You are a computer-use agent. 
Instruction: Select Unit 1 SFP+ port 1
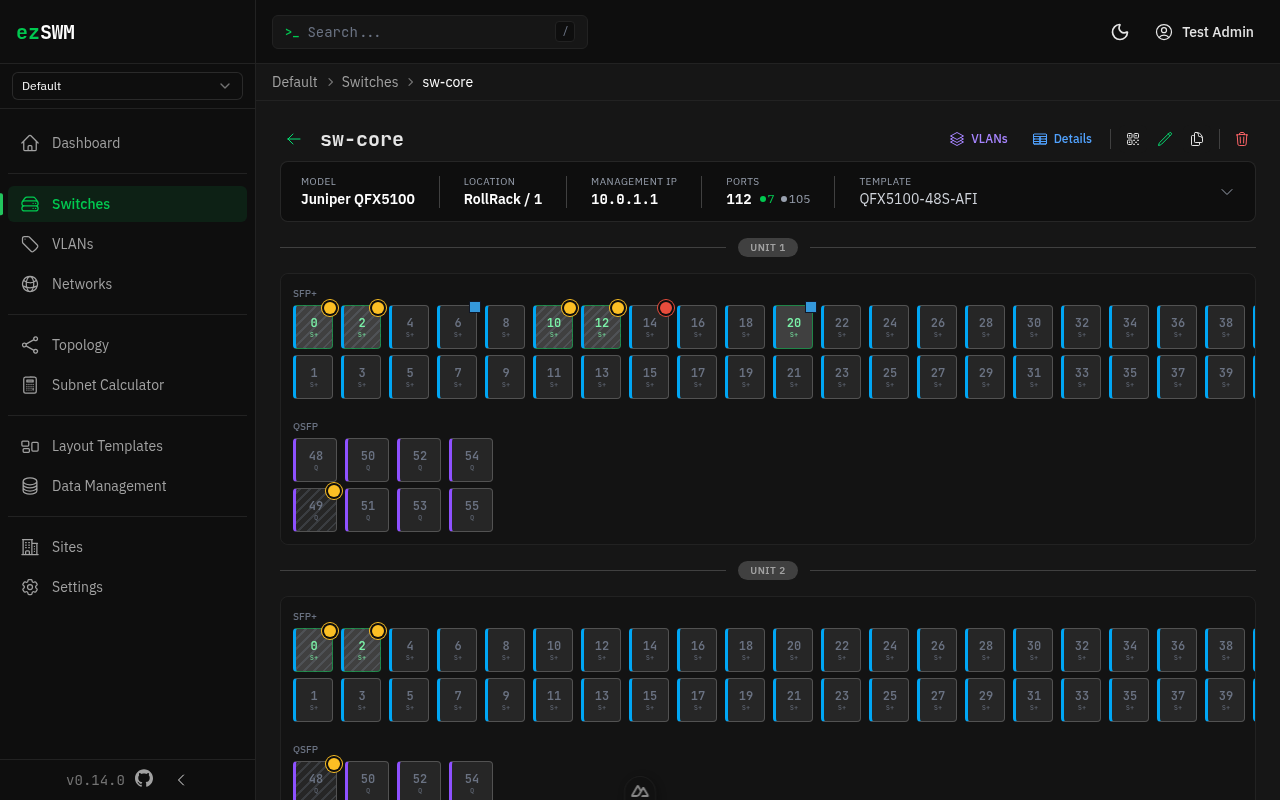click(313, 377)
